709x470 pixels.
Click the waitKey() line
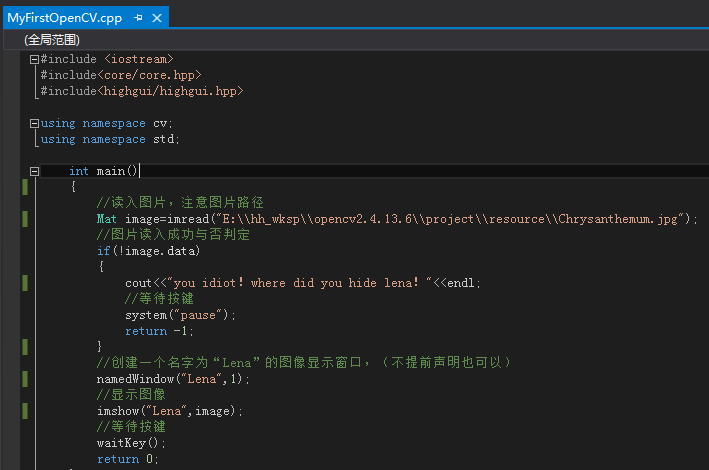tap(131, 443)
